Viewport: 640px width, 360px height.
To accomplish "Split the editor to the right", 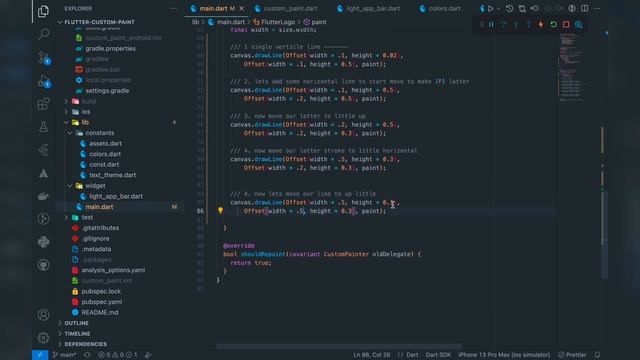I will (584, 8).
